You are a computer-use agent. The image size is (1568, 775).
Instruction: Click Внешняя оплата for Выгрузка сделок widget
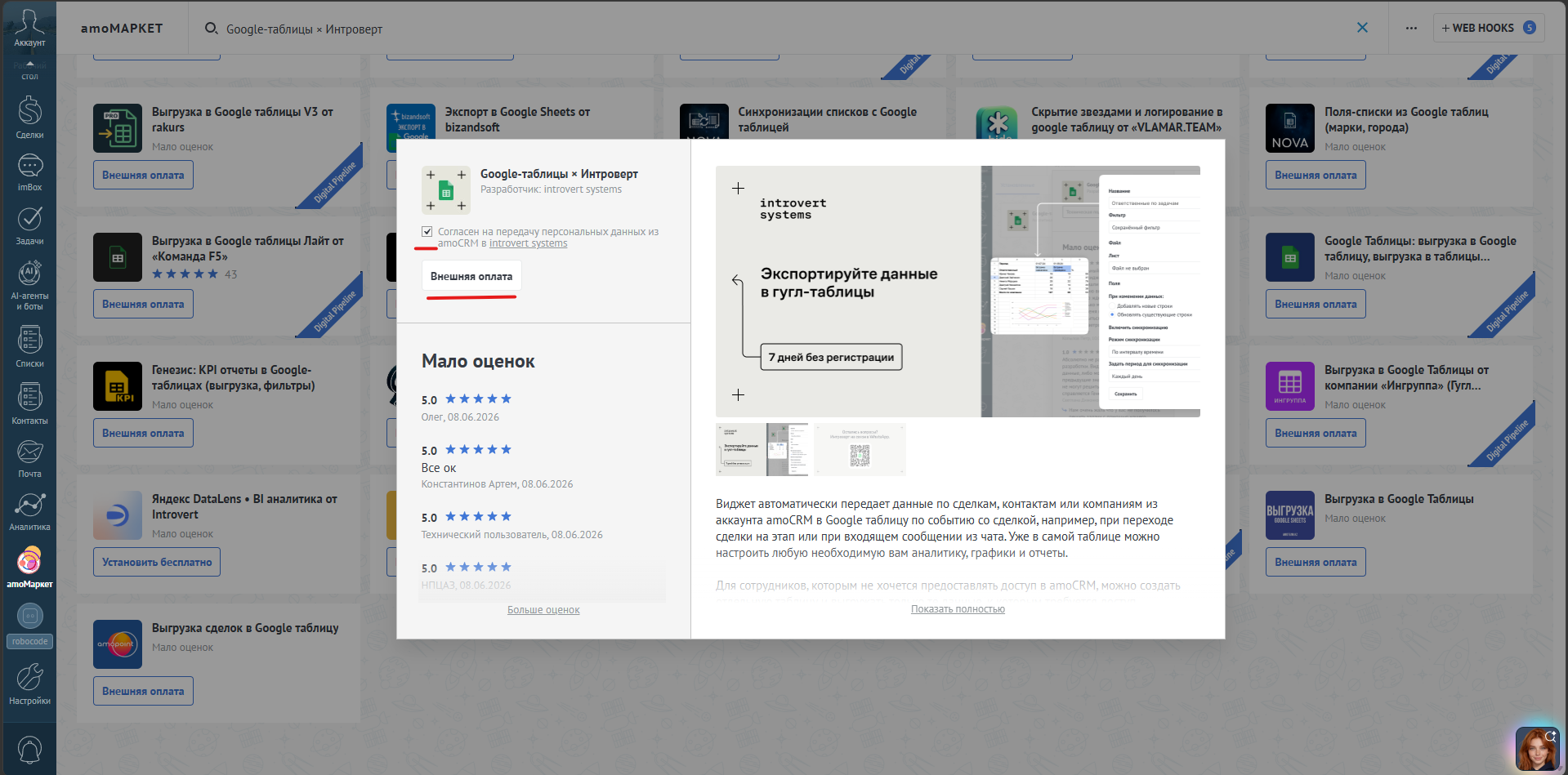pos(143,691)
